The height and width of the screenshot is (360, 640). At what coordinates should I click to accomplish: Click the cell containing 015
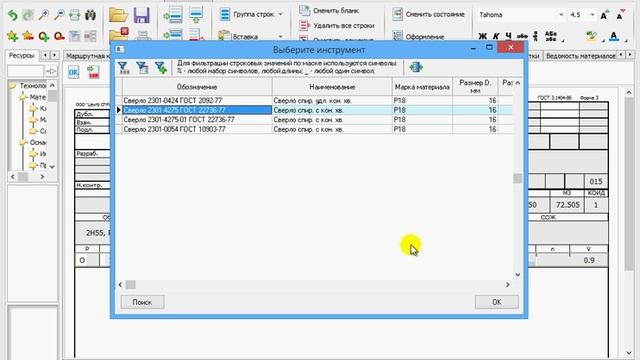596,182
